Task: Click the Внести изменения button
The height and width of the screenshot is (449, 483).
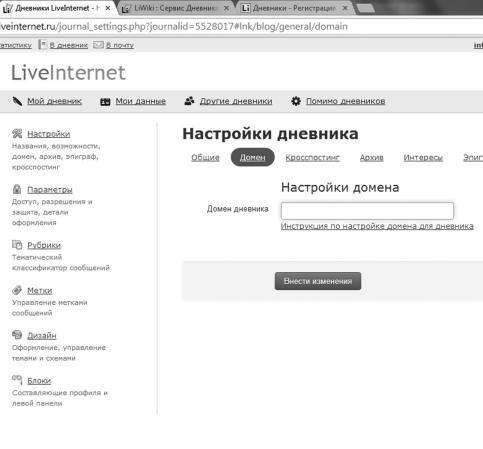Action: pyautogui.click(x=318, y=281)
